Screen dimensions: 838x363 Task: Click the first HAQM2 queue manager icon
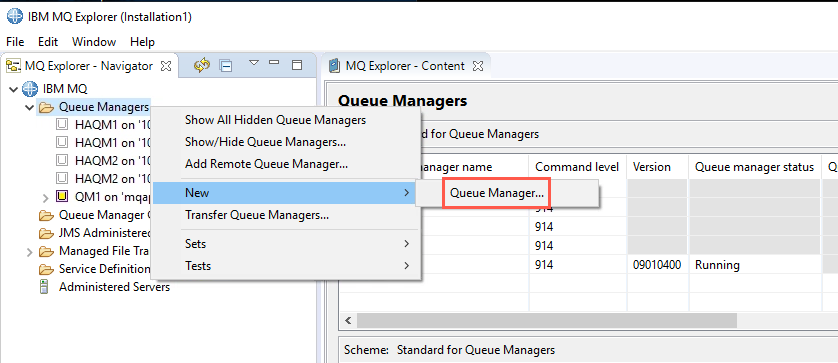pyautogui.click(x=62, y=160)
